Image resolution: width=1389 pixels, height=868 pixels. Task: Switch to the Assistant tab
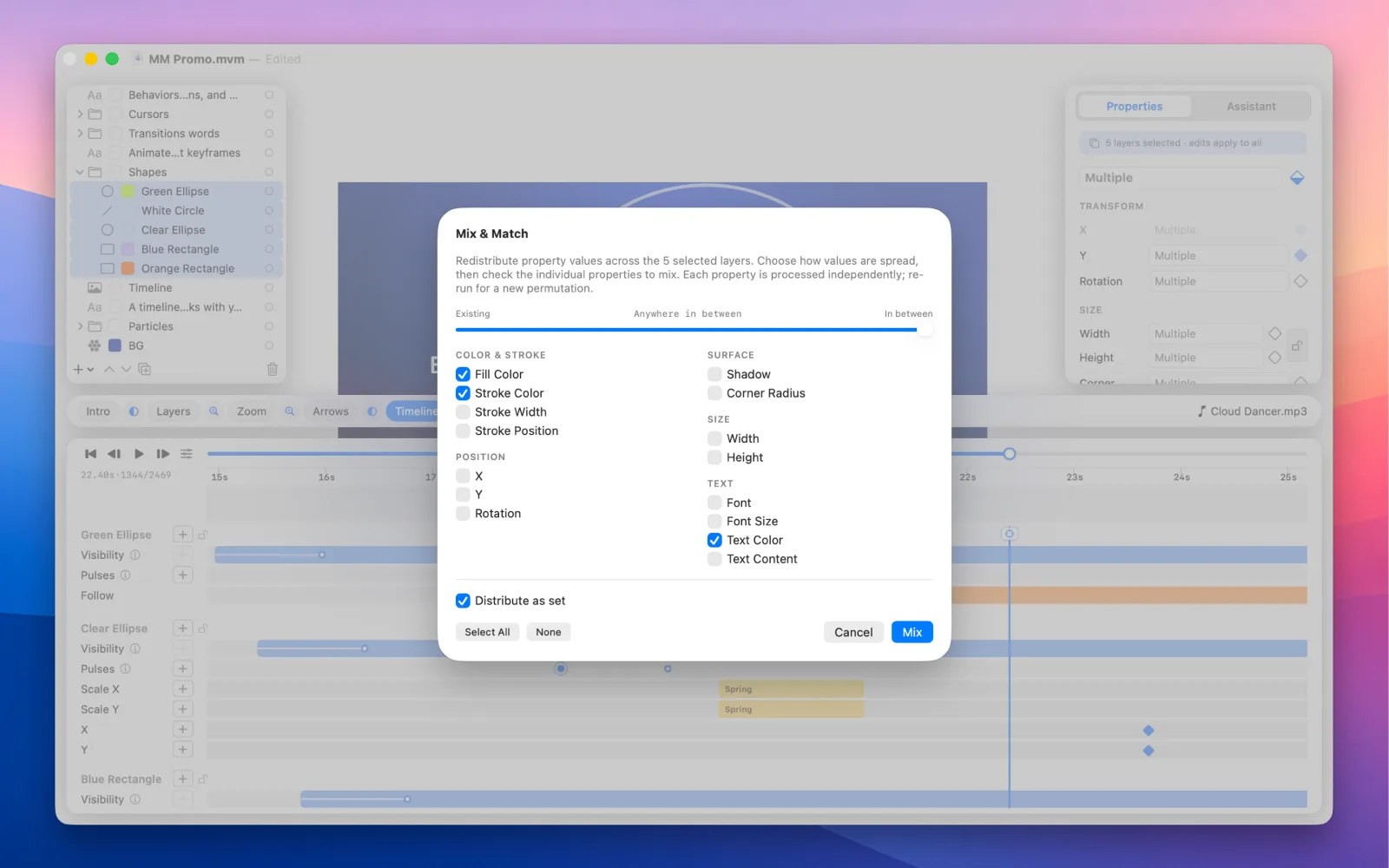click(1251, 107)
